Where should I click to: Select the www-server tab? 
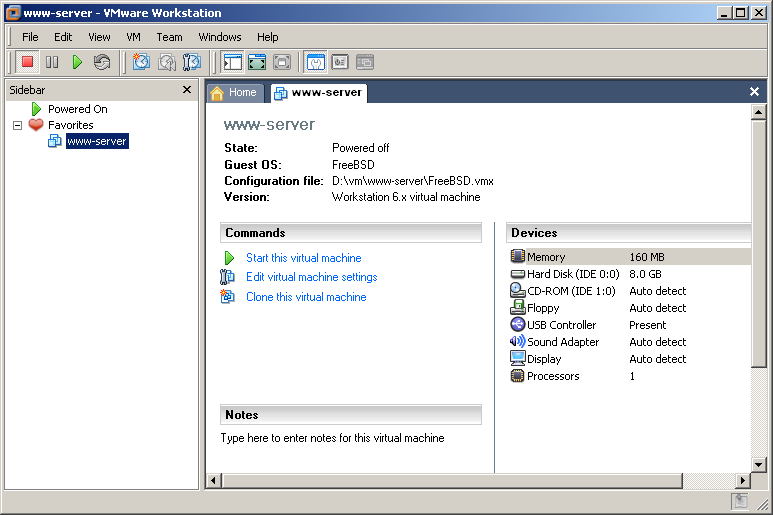[319, 93]
